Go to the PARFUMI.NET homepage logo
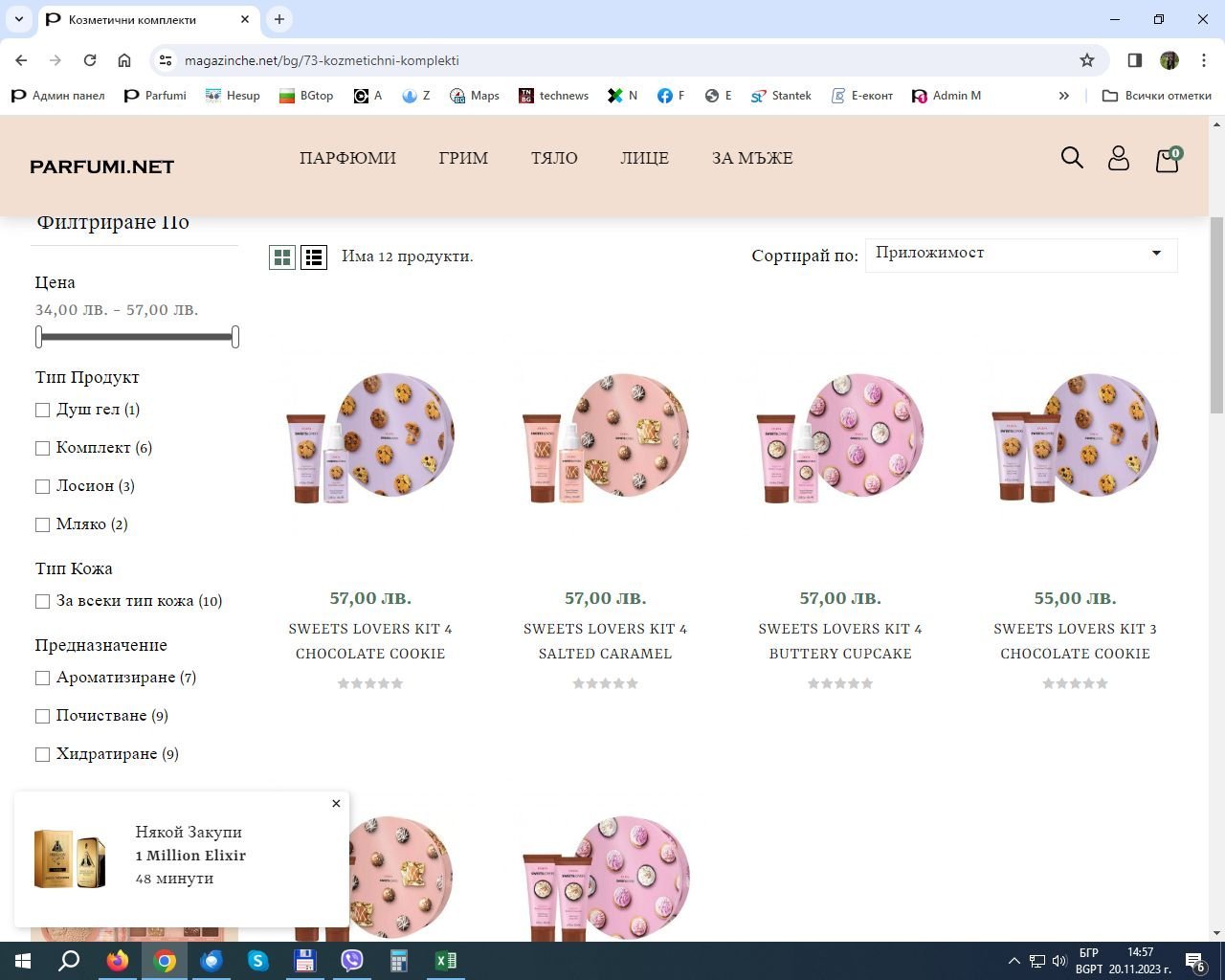 point(102,167)
